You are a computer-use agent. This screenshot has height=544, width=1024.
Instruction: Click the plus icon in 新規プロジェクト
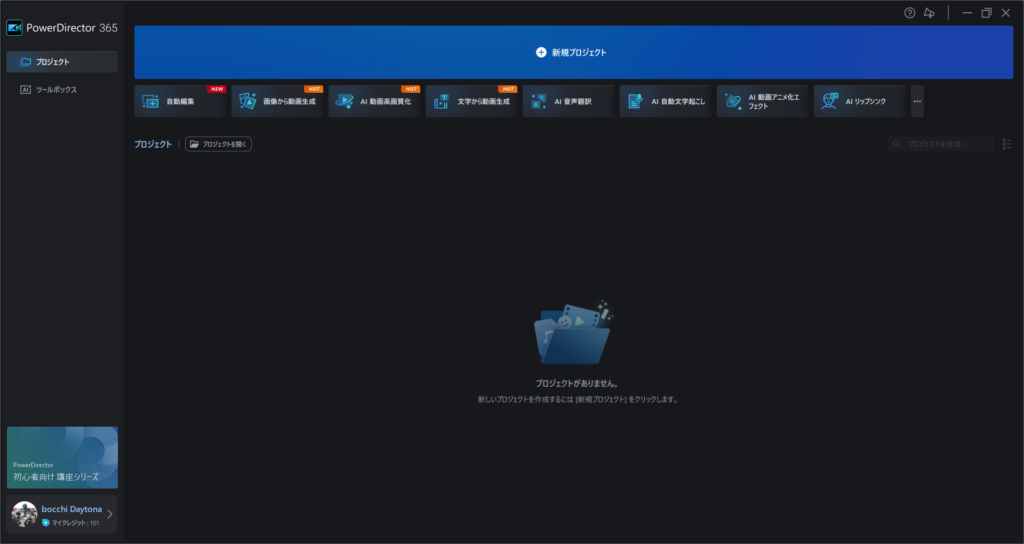click(541, 52)
